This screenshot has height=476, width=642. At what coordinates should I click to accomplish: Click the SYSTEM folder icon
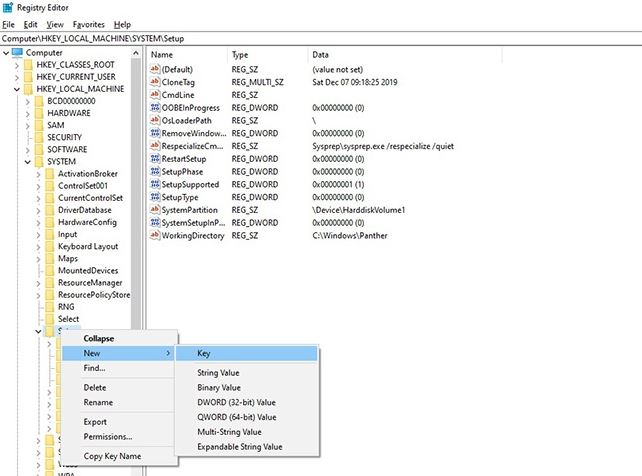[x=39, y=162]
